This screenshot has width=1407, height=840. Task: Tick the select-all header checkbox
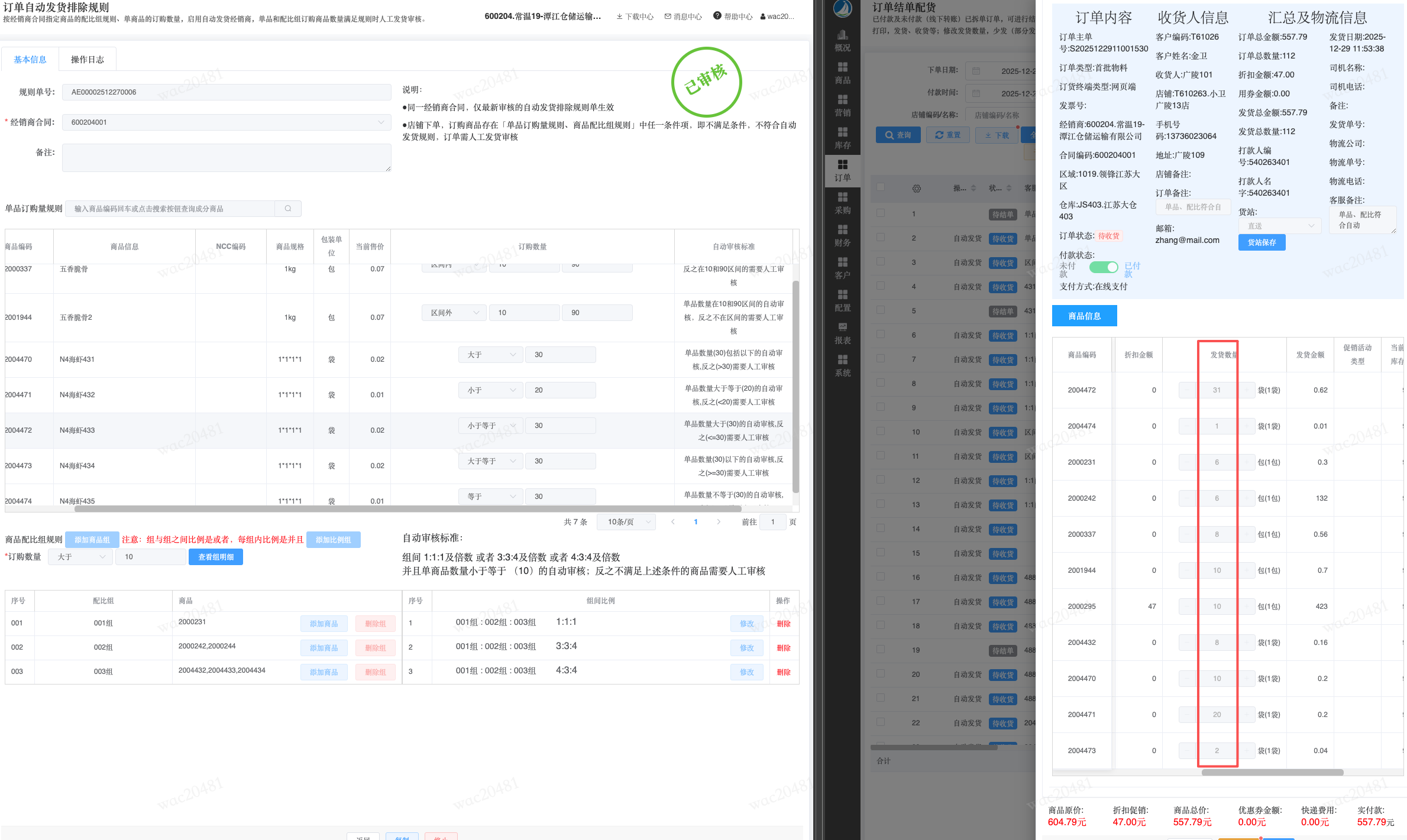tap(881, 187)
